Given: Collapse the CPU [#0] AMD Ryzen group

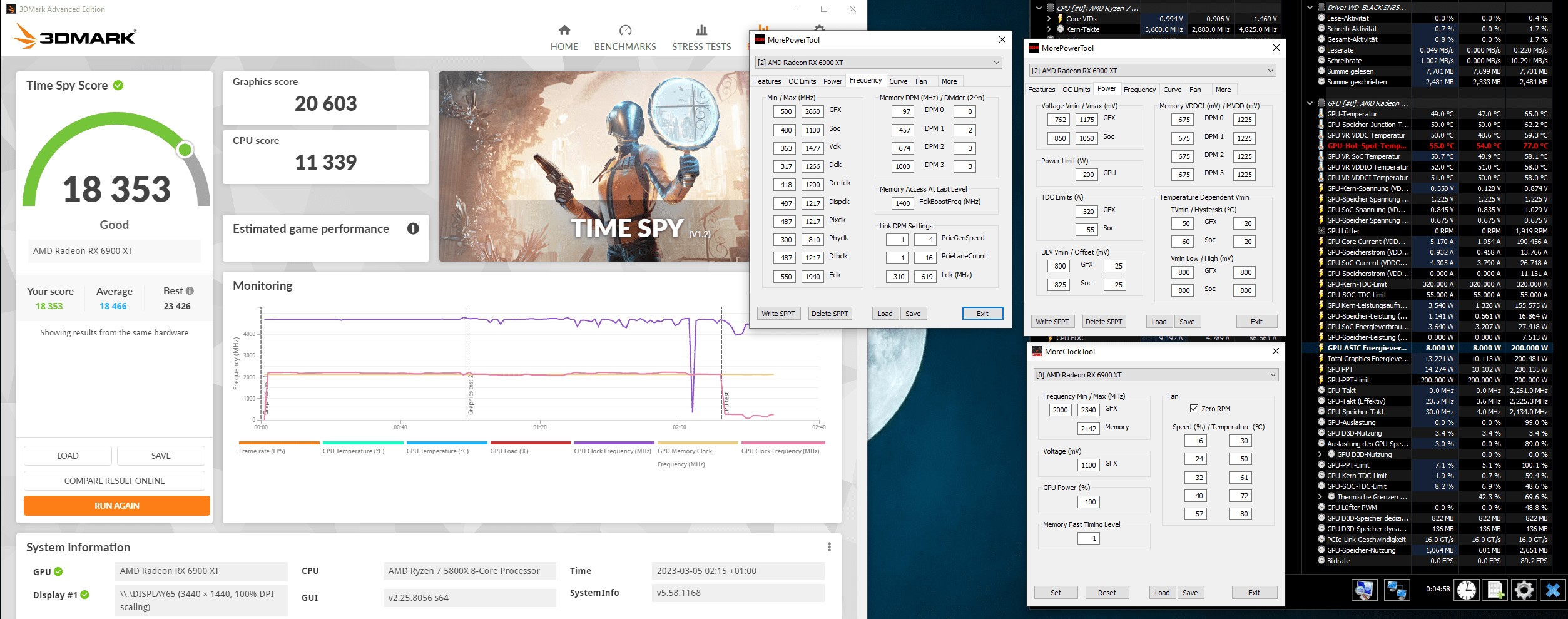Looking at the screenshot, I should 1039,8.
